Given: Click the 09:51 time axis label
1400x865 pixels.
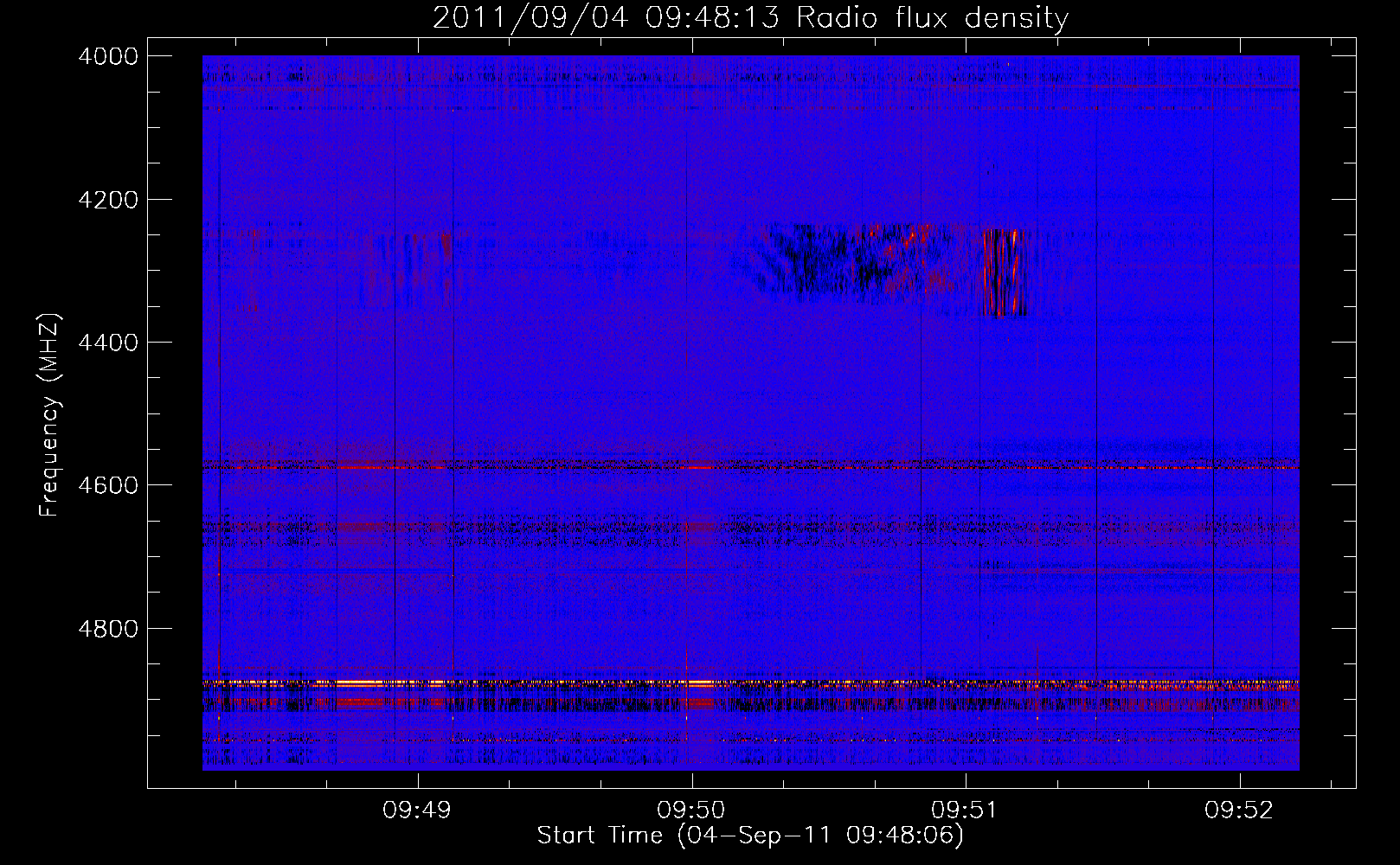Looking at the screenshot, I should pos(966,810).
